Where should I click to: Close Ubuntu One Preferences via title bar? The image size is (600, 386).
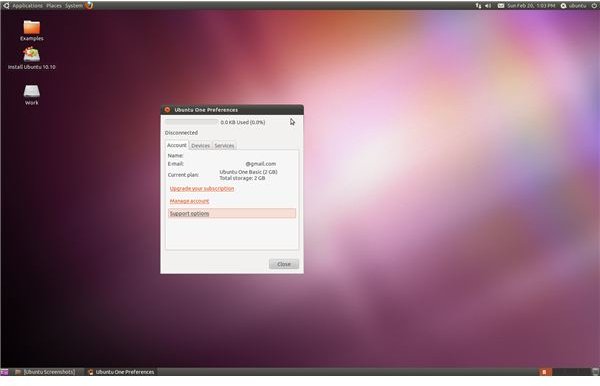tap(167, 110)
